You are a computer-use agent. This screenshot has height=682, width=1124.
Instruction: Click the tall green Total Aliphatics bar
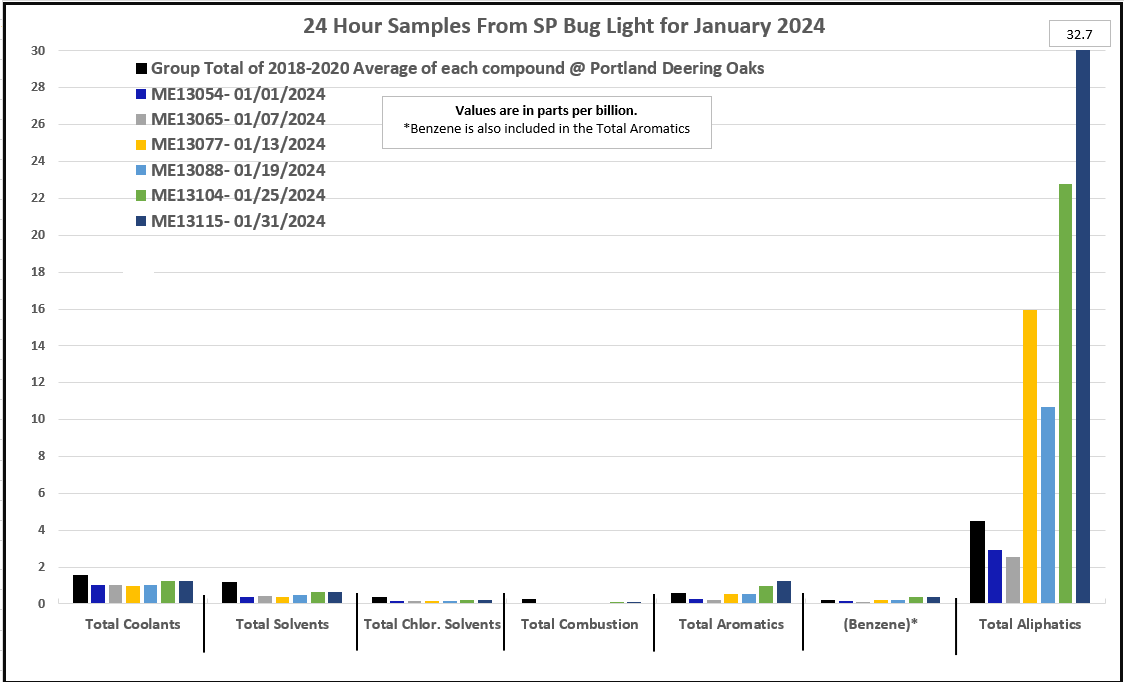(1065, 393)
